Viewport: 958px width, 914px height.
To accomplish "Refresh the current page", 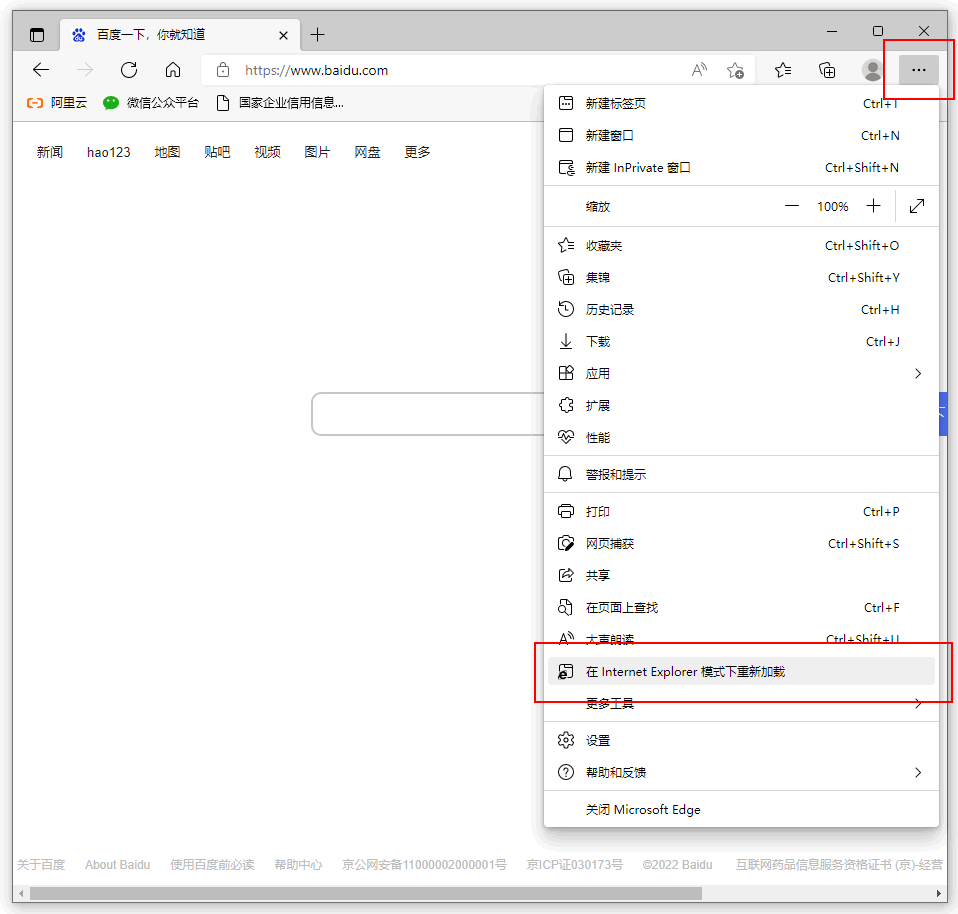I will (x=129, y=70).
